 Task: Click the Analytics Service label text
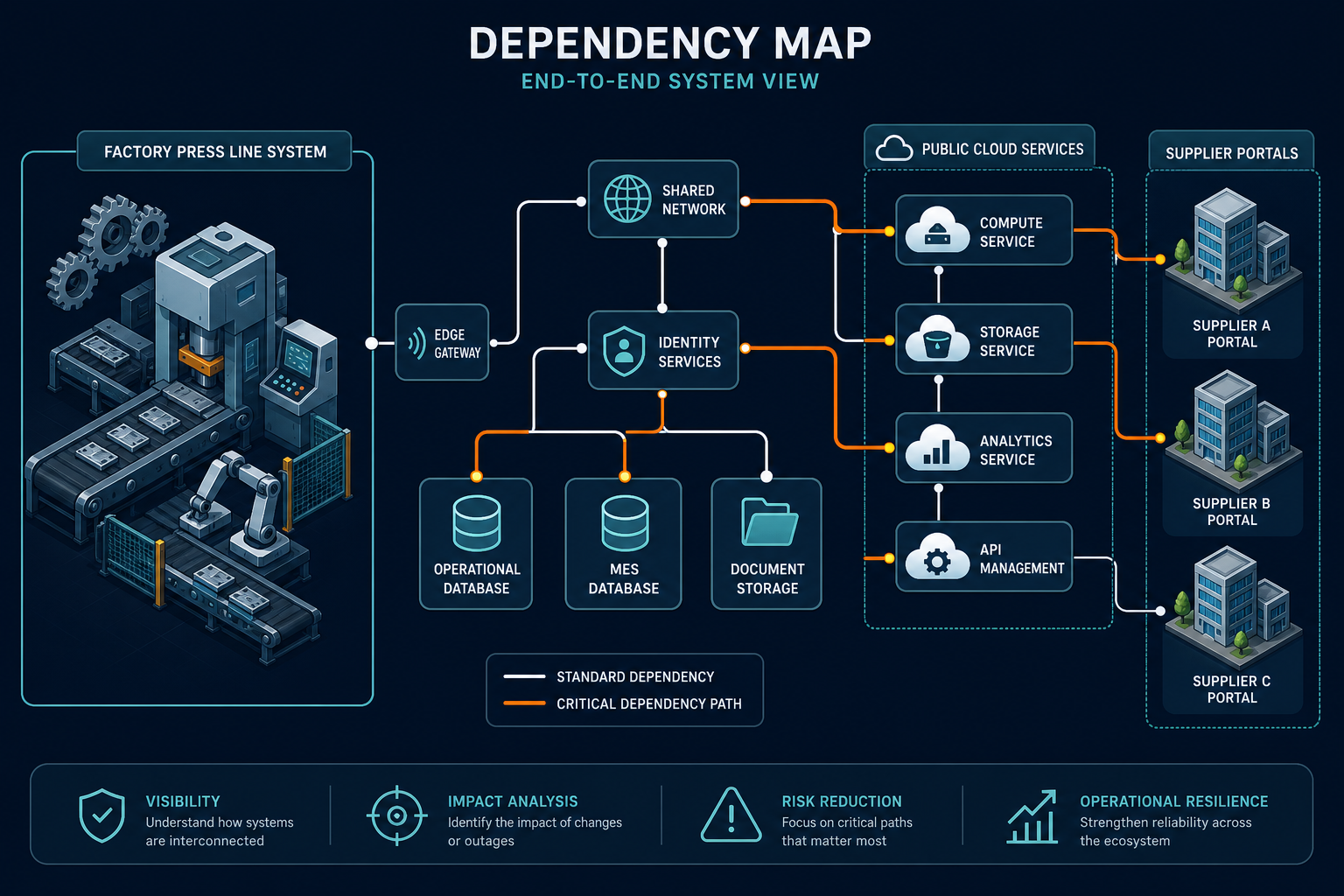pos(1016,450)
